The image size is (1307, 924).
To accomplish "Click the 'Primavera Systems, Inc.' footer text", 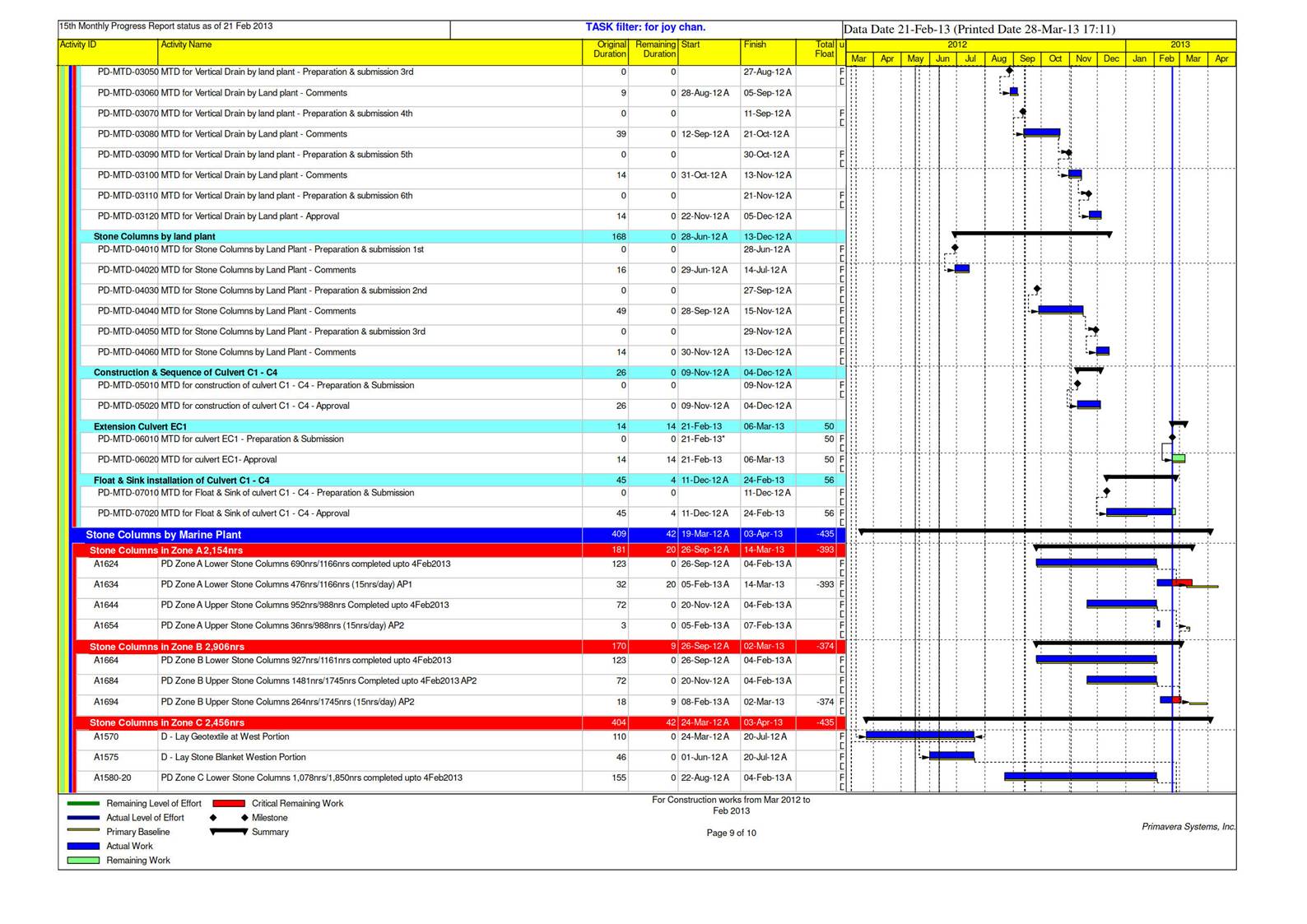I will (1188, 826).
